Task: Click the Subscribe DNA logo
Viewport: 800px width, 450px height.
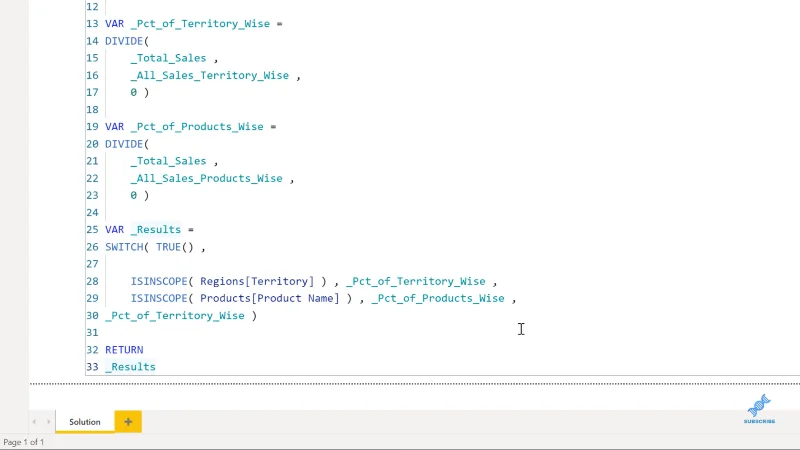Action: (759, 409)
